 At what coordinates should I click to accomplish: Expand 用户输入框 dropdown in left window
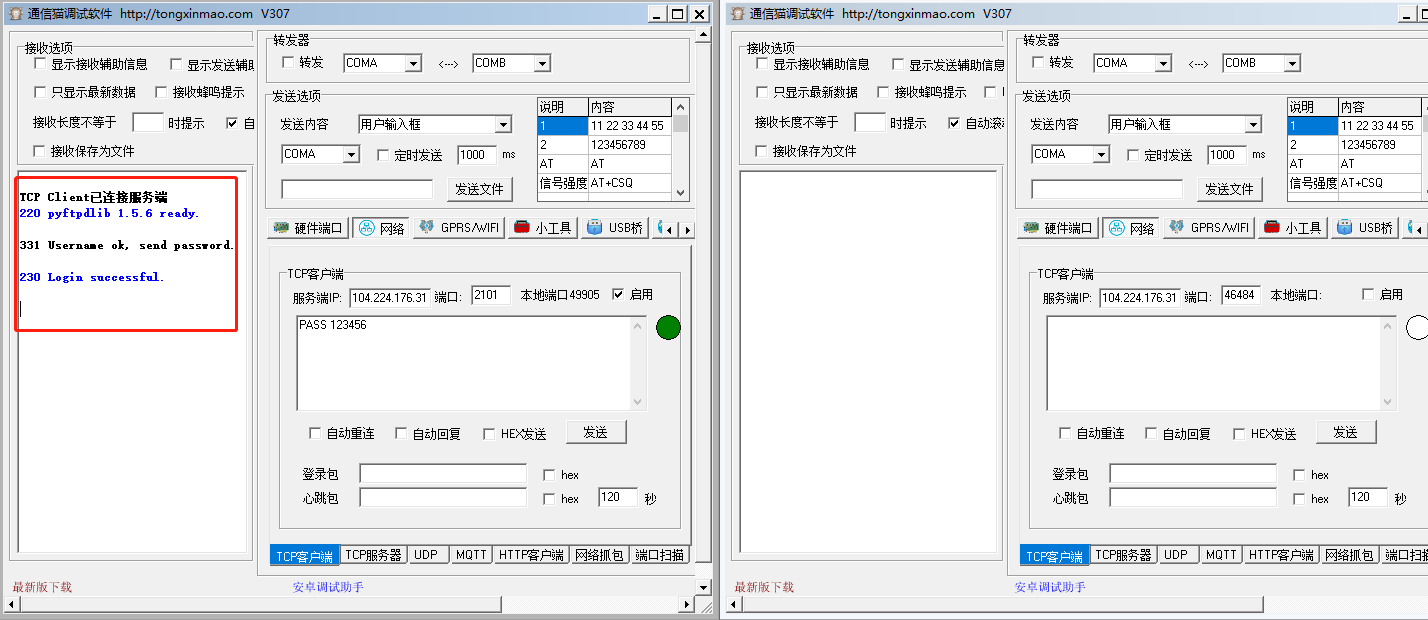tap(503, 125)
